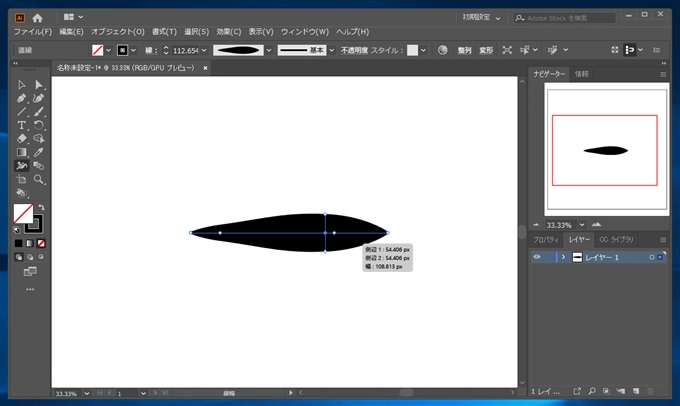Viewport: 680px width, 406px height.
Task: Open the stroke weight dropdown
Action: coord(204,50)
